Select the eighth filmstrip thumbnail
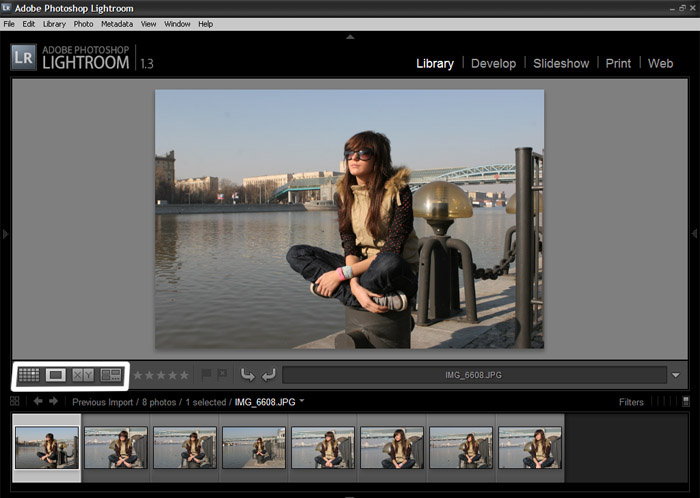 tap(530, 447)
